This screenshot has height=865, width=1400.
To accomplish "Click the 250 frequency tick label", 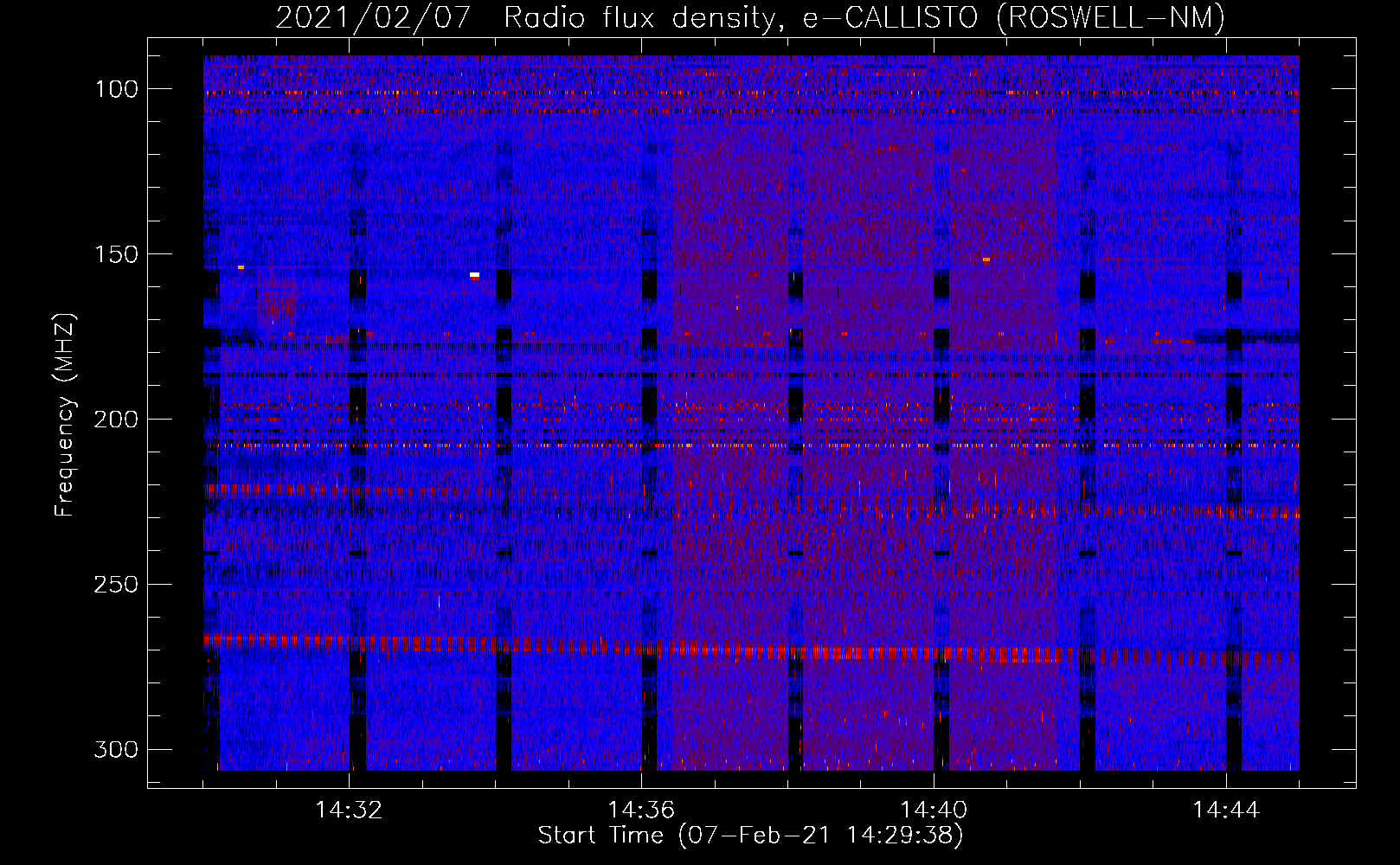I will tap(115, 585).
